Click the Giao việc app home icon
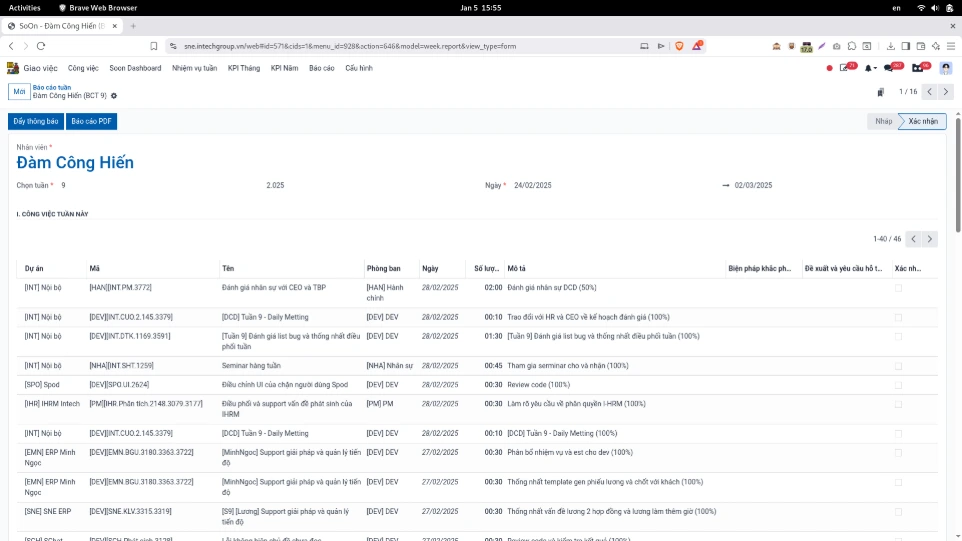The image size is (962, 541). pyautogui.click(x=13, y=68)
